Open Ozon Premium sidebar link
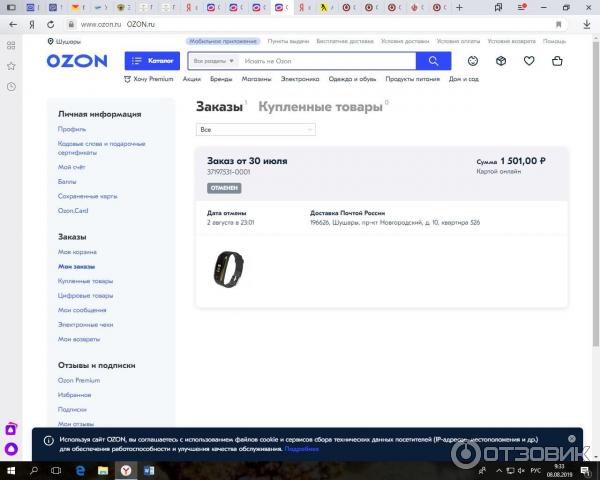 (79, 380)
